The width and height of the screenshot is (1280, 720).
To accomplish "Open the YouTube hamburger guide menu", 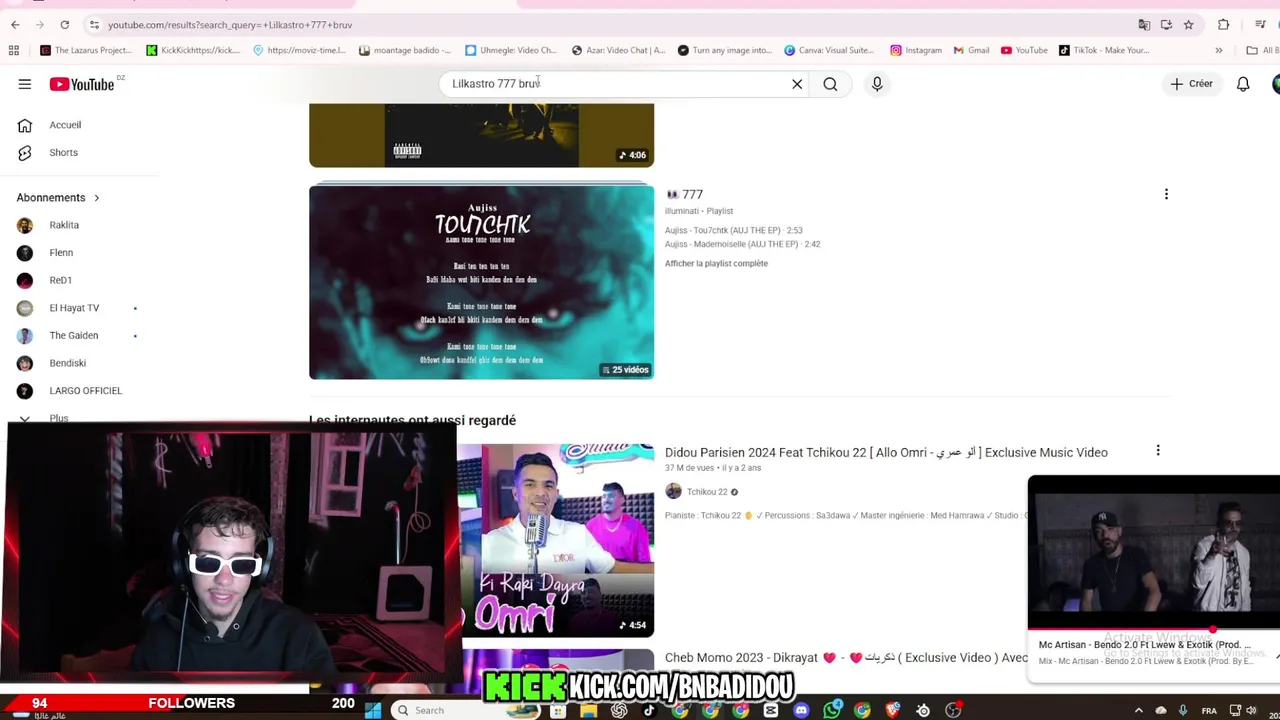I will click(24, 84).
